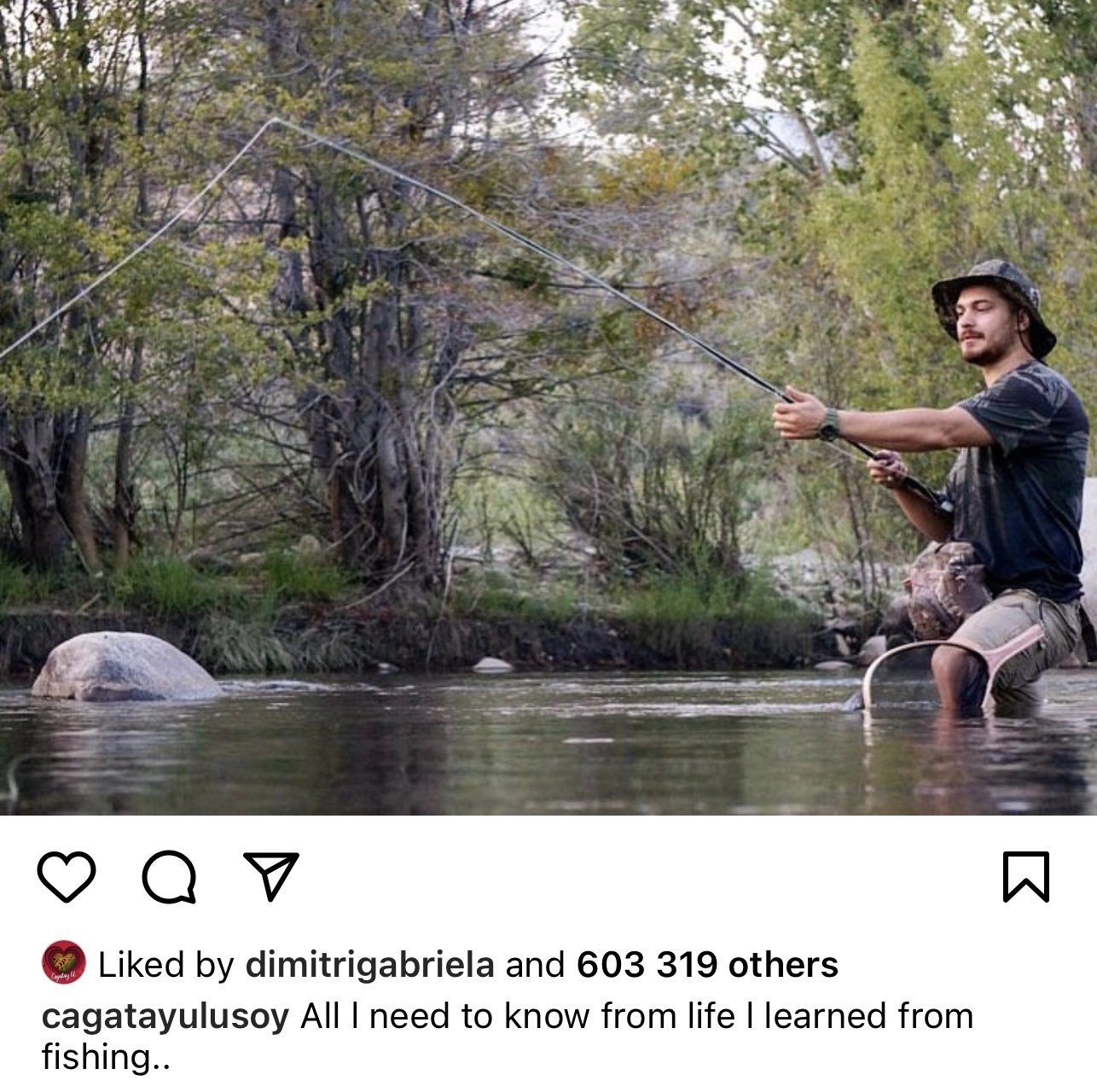This screenshot has width=1097, height=1092.
Task: Click the "Liked by" text
Action: click(166, 965)
